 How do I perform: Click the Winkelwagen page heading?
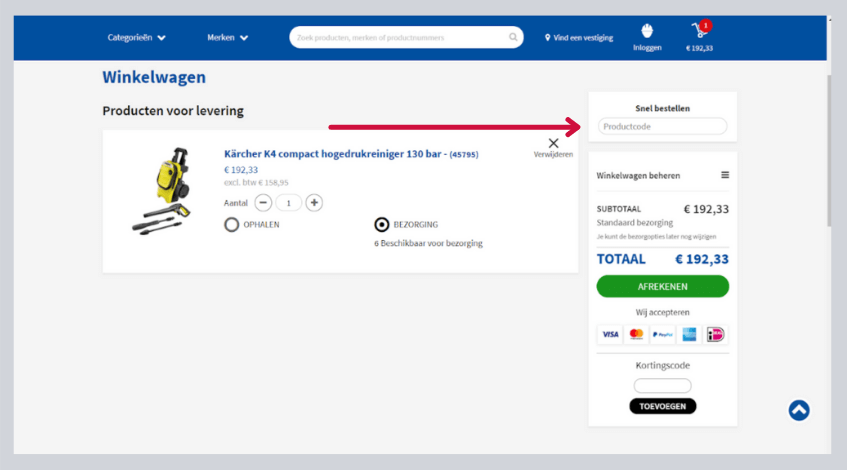point(154,77)
